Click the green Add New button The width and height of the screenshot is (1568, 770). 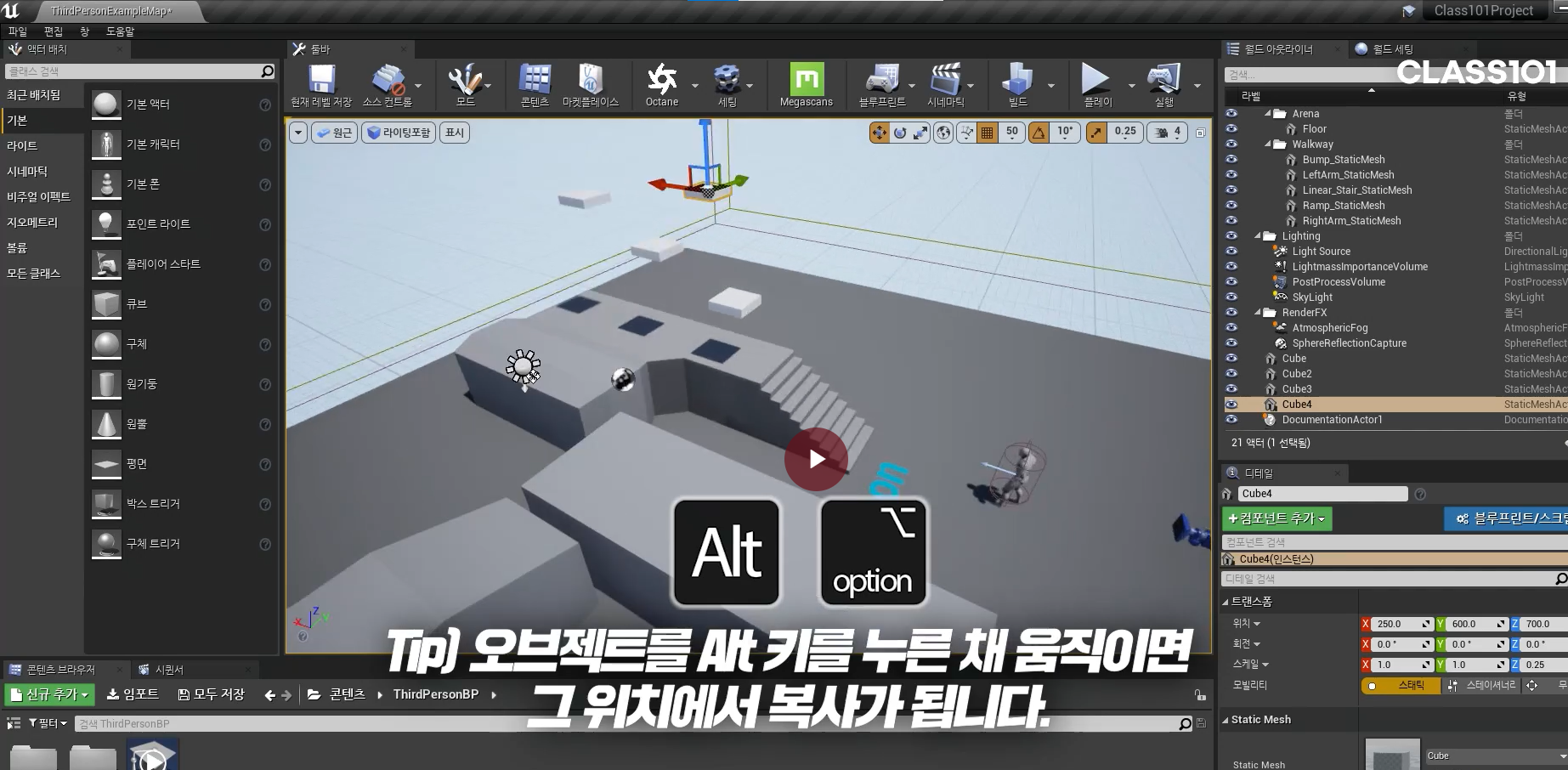49,694
